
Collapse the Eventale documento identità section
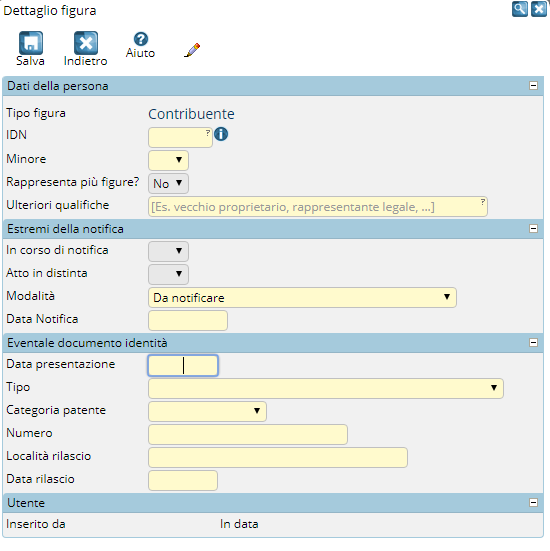[533, 343]
